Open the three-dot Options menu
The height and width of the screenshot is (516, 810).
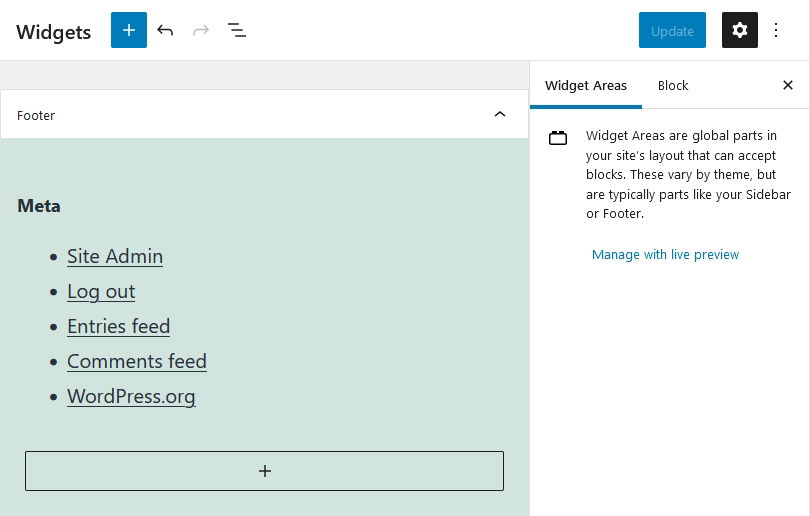point(776,30)
